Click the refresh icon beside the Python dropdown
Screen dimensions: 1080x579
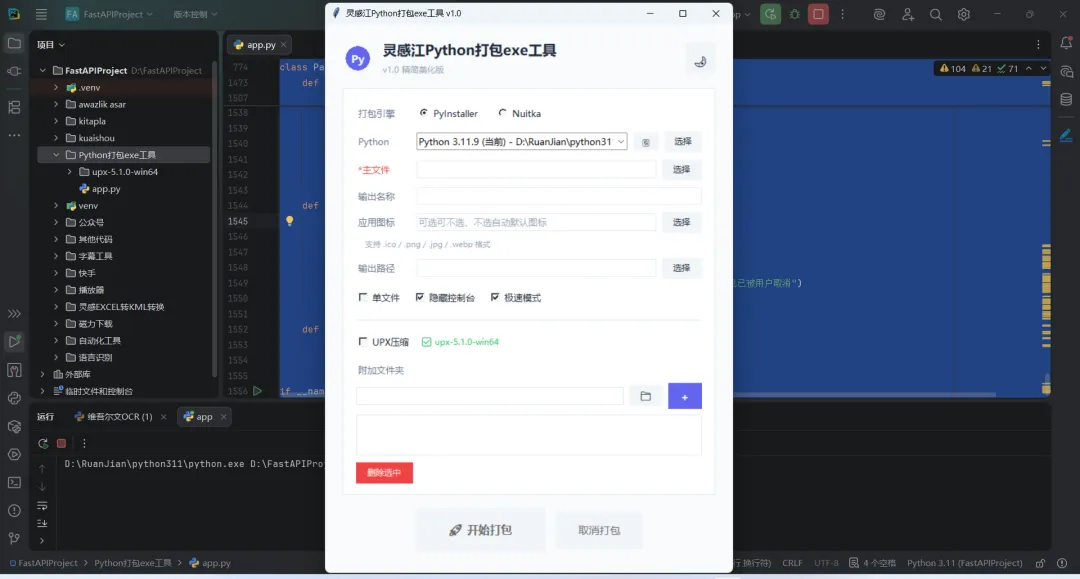(x=645, y=143)
